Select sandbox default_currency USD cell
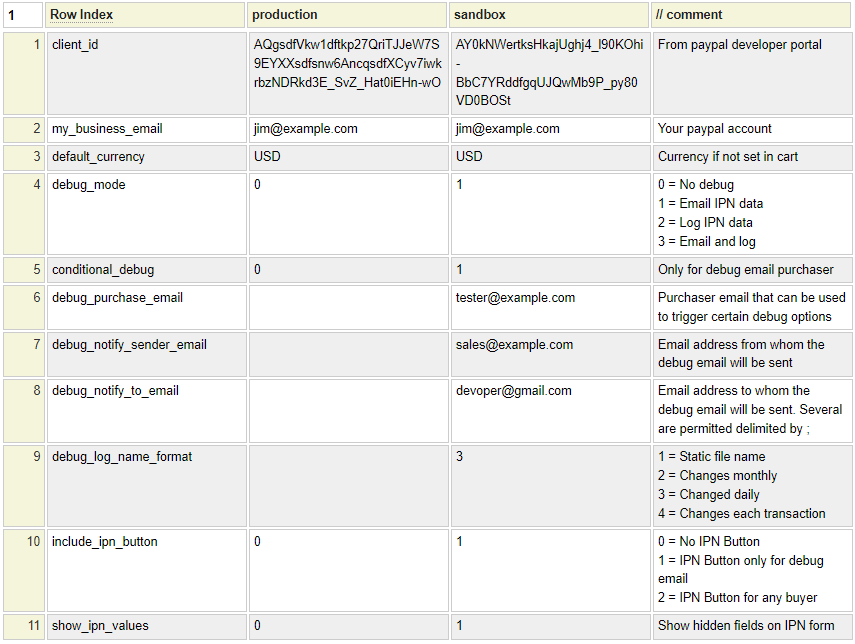The height and width of the screenshot is (644, 855). [548, 157]
